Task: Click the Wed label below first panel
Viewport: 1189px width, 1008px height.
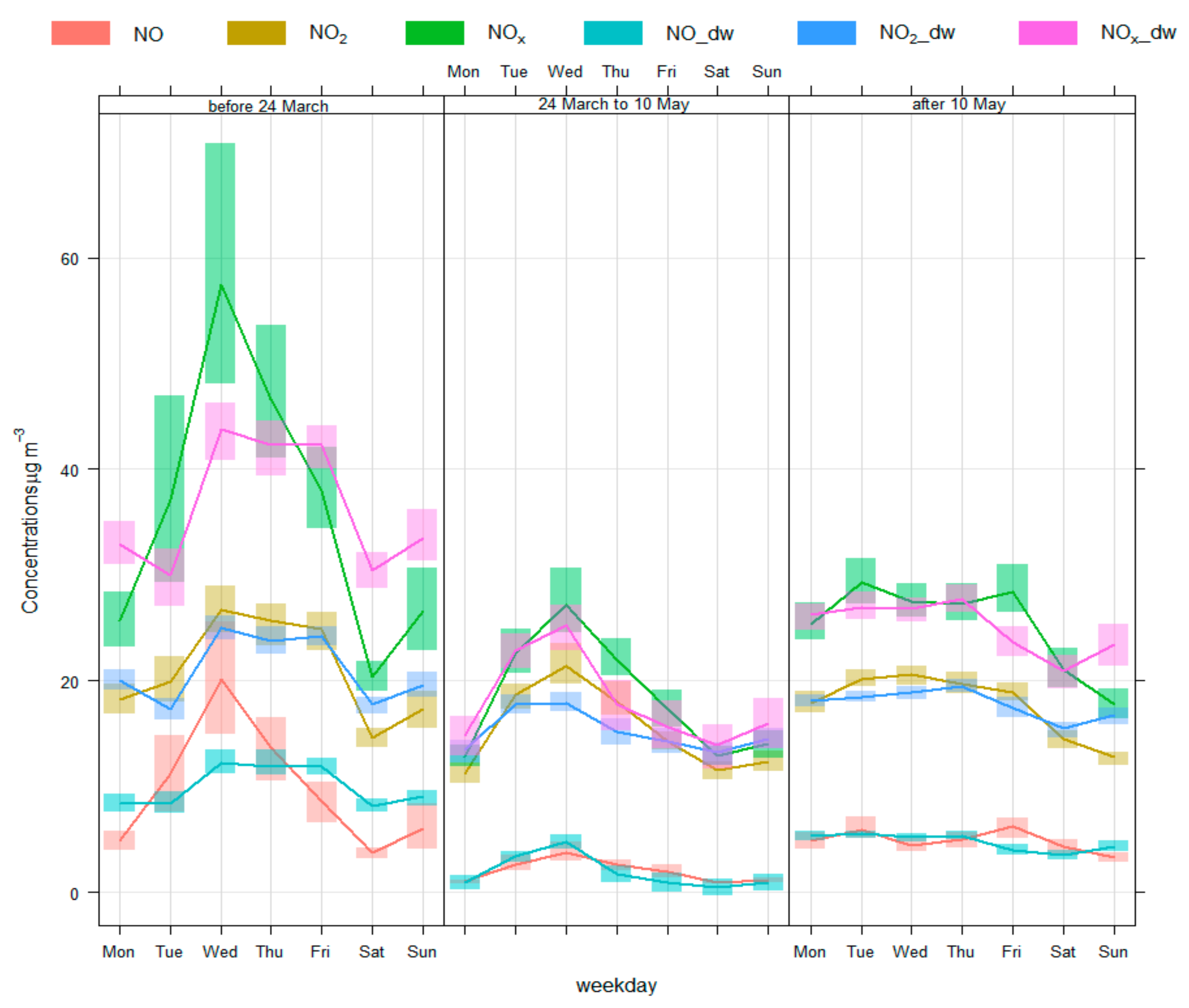Action: (x=220, y=952)
